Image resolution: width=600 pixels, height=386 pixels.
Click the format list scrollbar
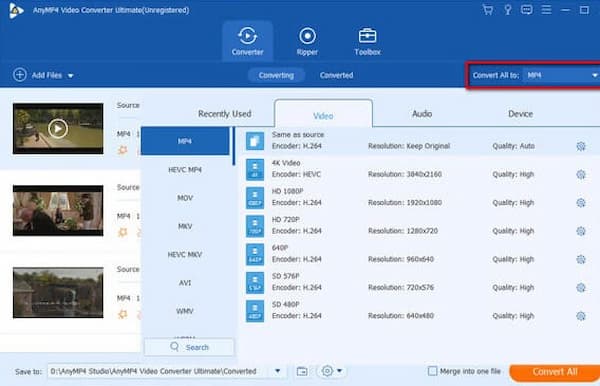[233, 146]
